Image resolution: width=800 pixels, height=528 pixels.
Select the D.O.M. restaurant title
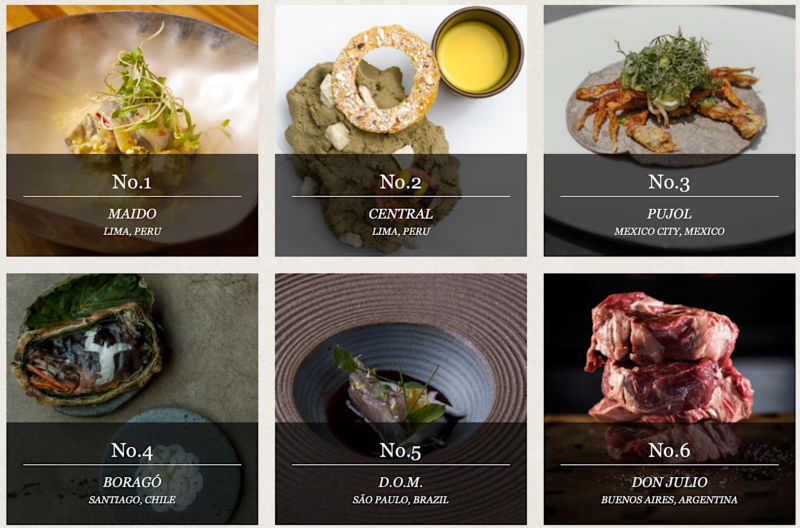pyautogui.click(x=401, y=482)
